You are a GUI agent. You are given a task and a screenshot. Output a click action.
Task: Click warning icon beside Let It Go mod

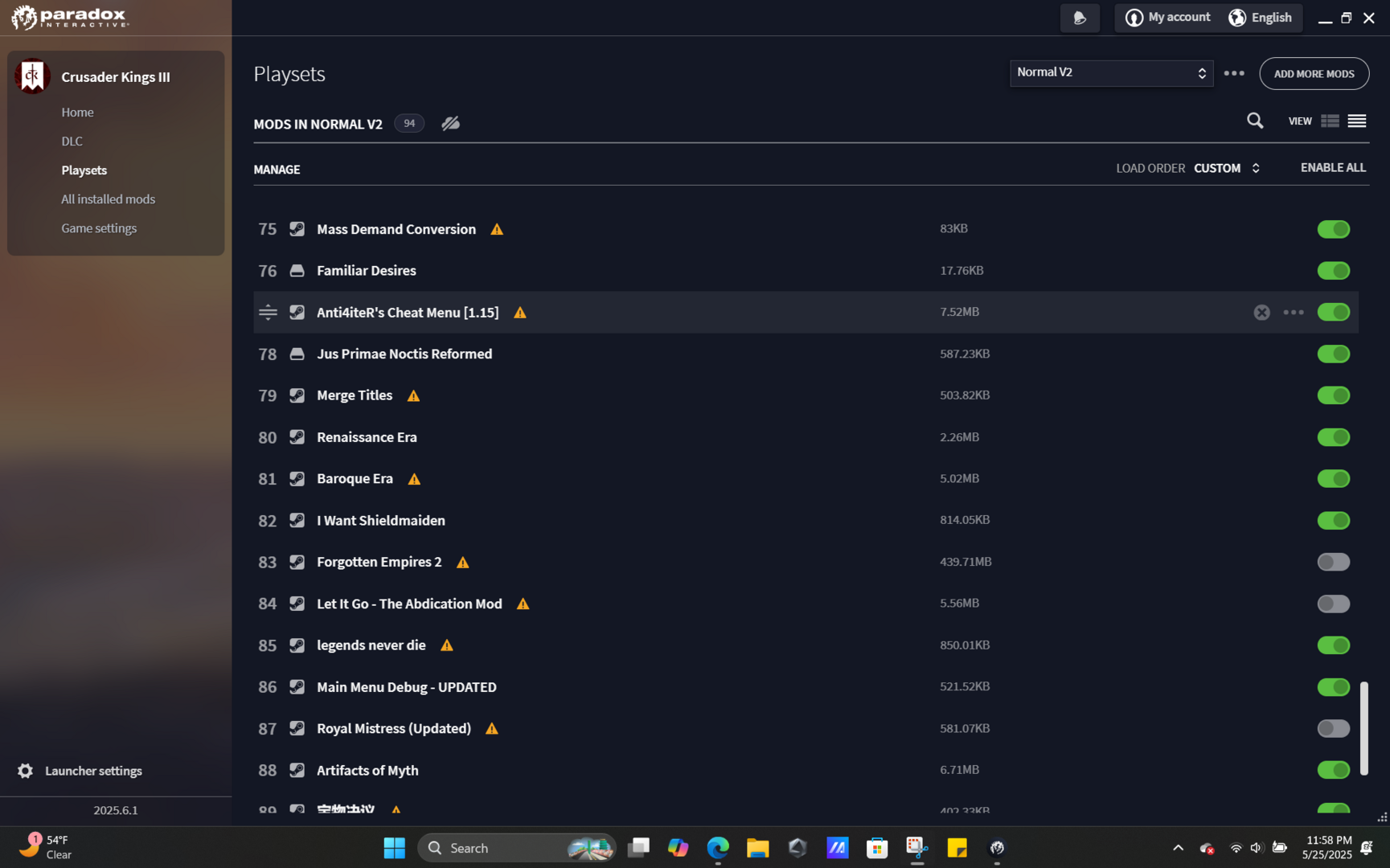point(523,604)
